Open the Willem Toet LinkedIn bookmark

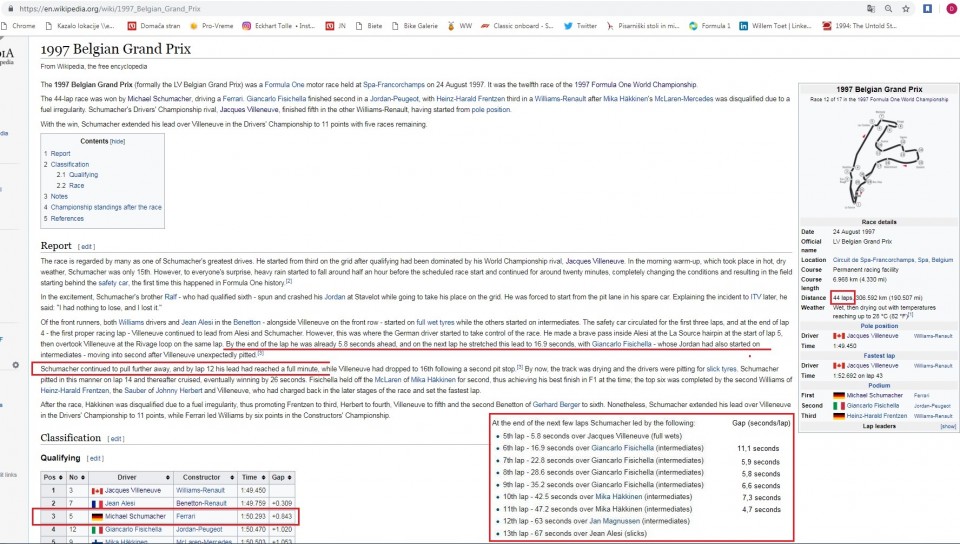[x=775, y=26]
